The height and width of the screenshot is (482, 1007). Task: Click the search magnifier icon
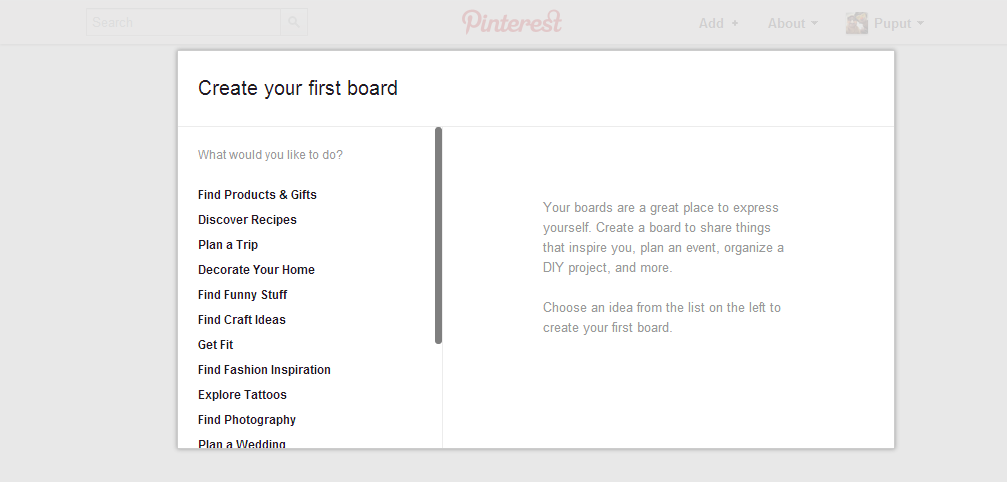[293, 22]
